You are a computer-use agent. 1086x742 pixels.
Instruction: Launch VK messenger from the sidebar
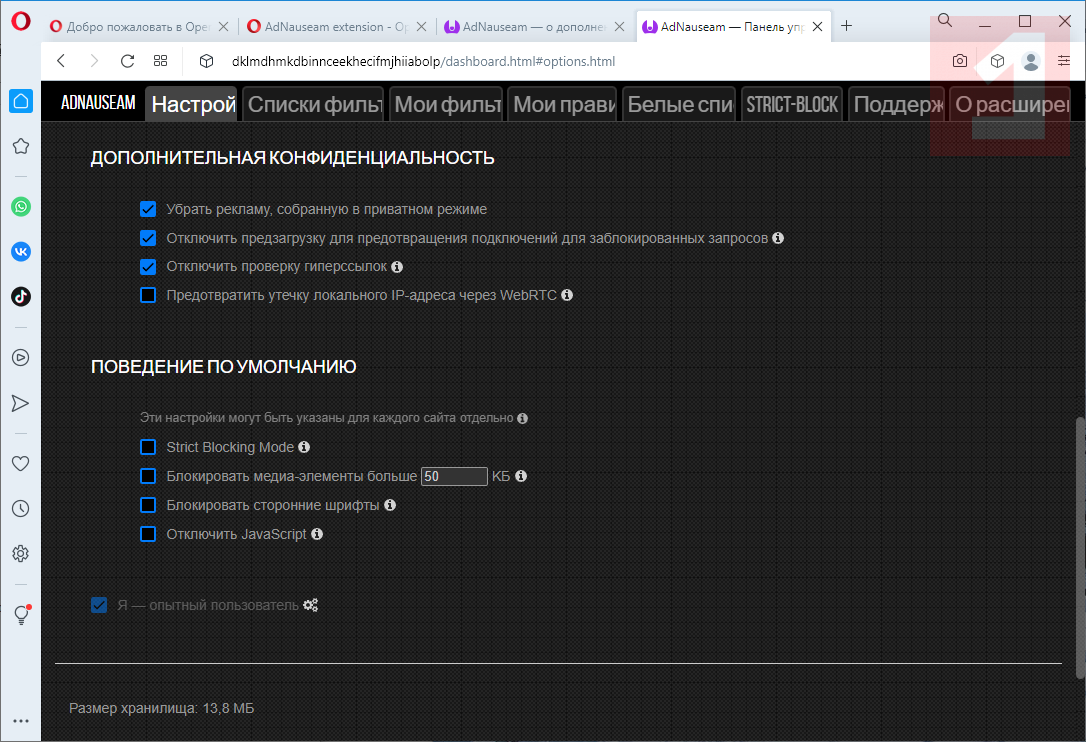[x=21, y=251]
